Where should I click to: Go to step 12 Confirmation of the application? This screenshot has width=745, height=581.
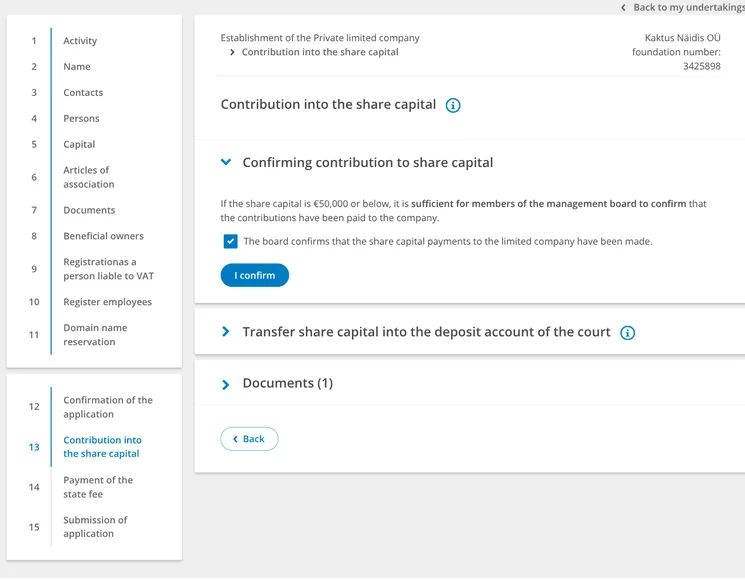click(108, 407)
